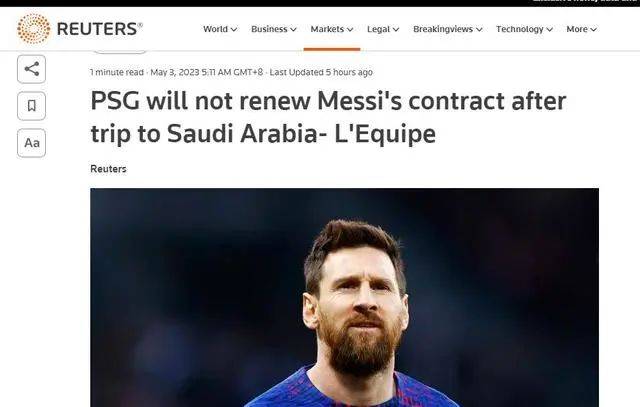Select the World navigation item
Image resolution: width=640 pixels, height=407 pixels.
216,29
